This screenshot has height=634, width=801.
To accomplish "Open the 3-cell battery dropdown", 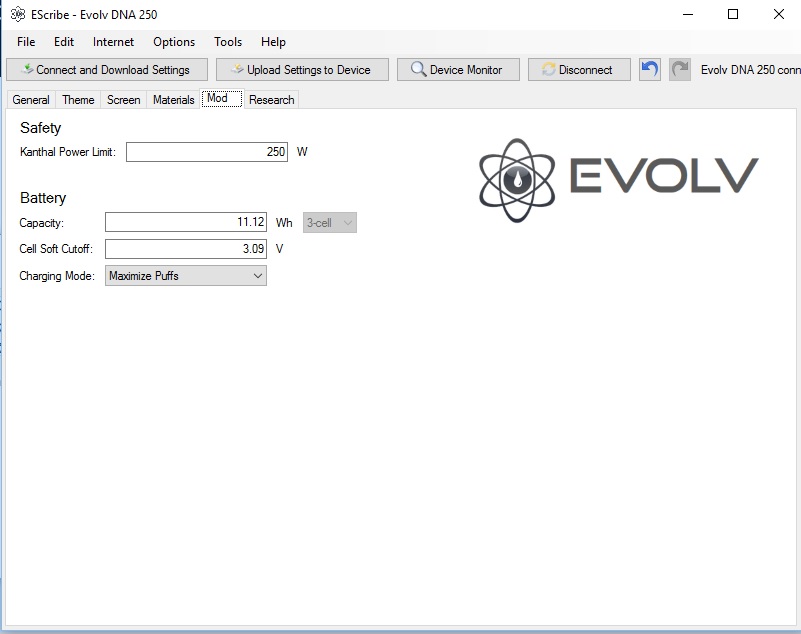I will (329, 223).
